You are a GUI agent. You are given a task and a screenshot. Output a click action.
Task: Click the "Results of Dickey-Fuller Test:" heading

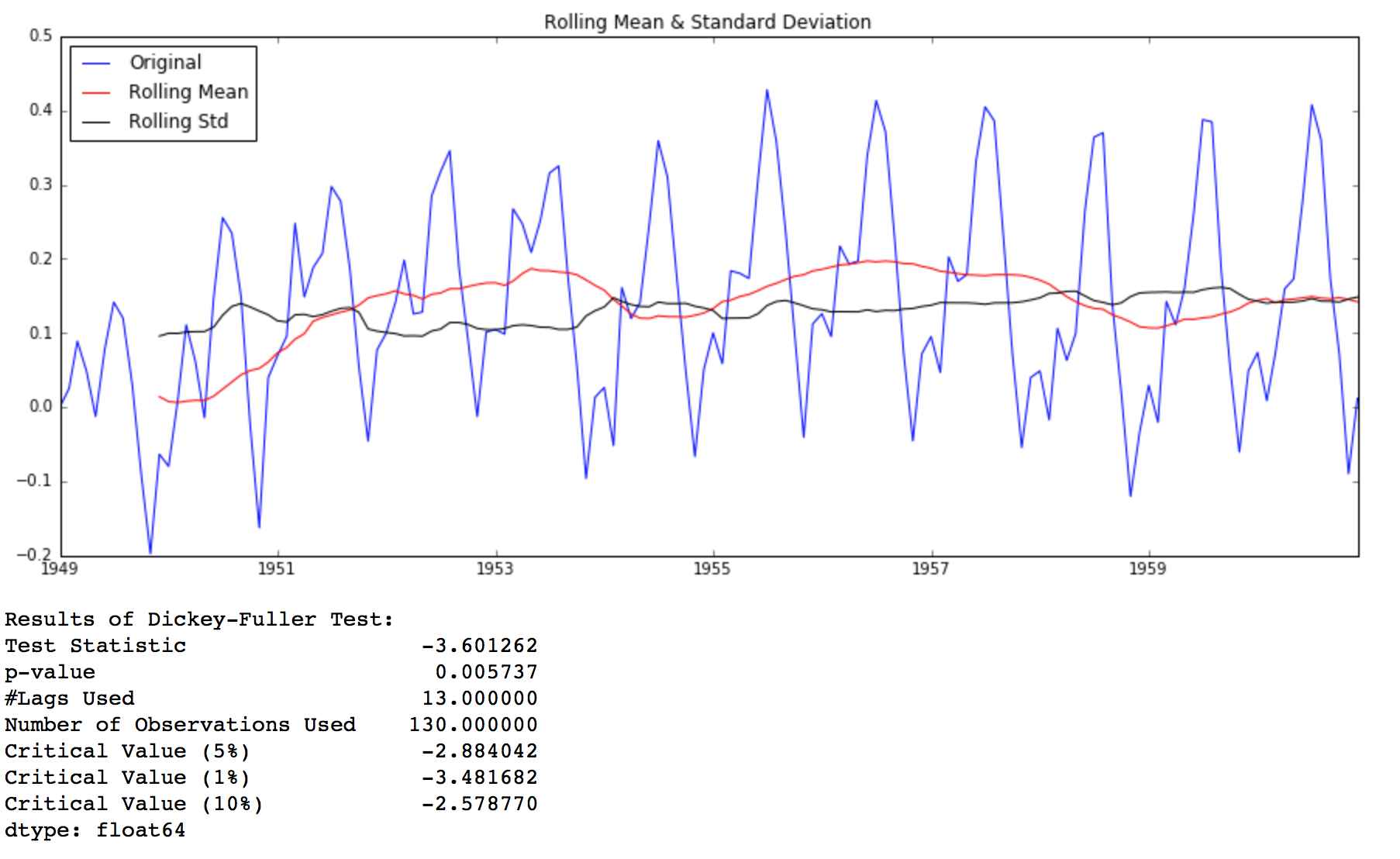tap(199, 619)
